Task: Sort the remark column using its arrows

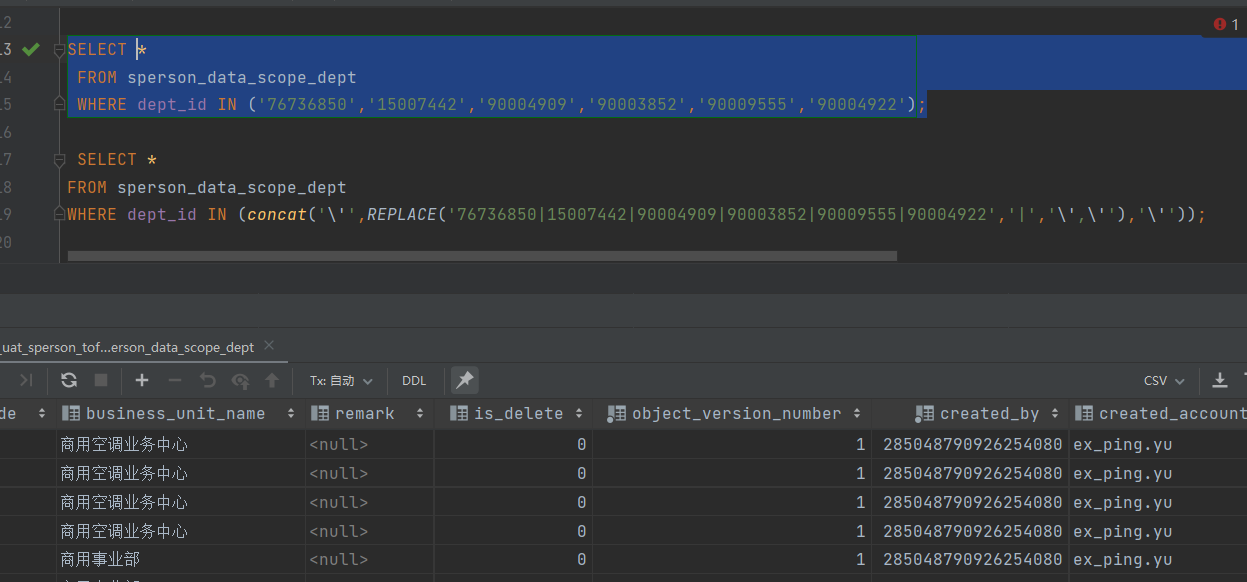Action: [420, 413]
